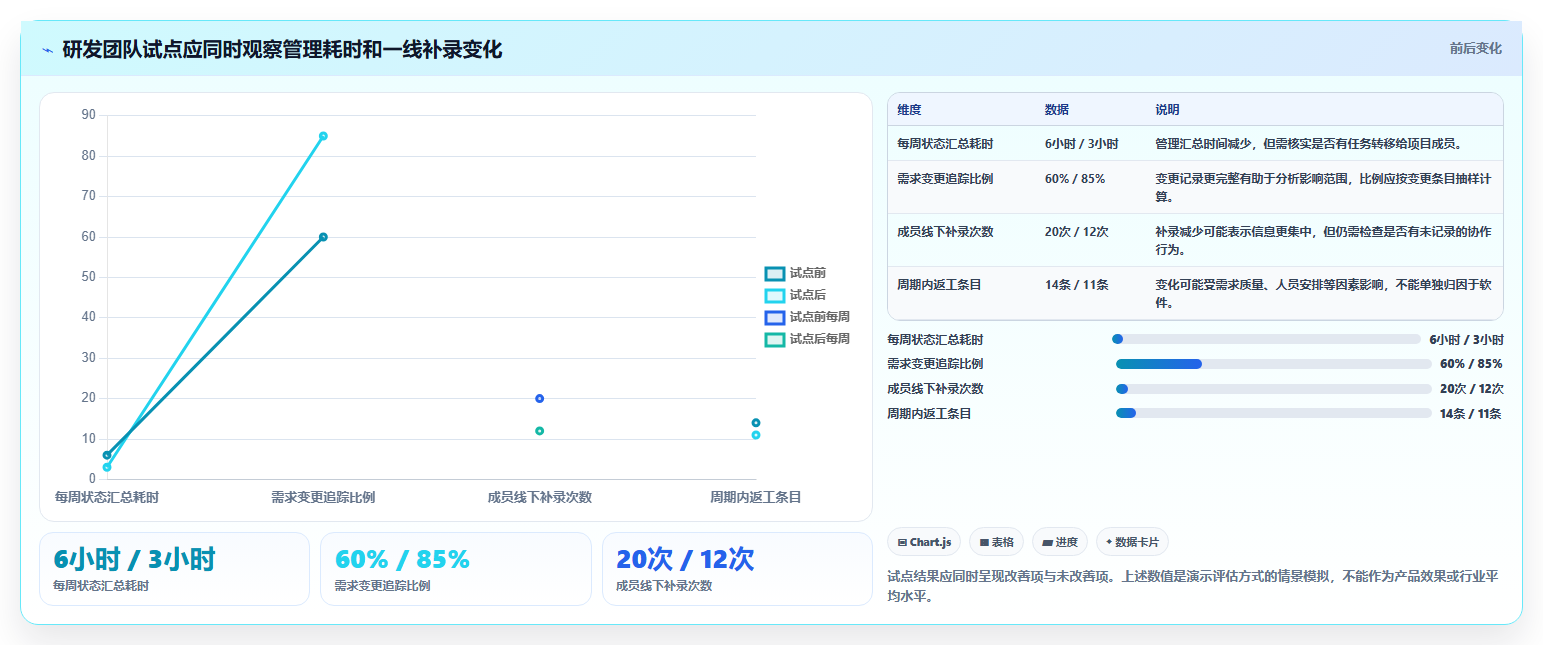Screen dimensions: 1543x645
Task: Click the 数据 column header
Action: 1057,109
